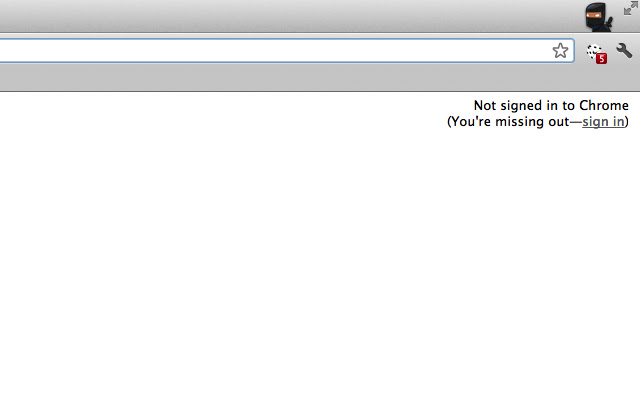Image resolution: width=640 pixels, height=400 pixels.
Task: Open the dice extension icon
Action: pyautogui.click(x=595, y=51)
